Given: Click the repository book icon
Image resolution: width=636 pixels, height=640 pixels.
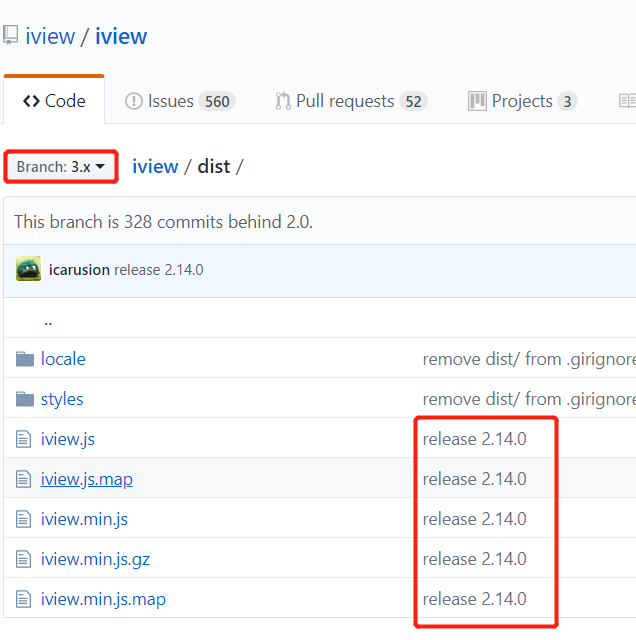Looking at the screenshot, I should pyautogui.click(x=10, y=35).
